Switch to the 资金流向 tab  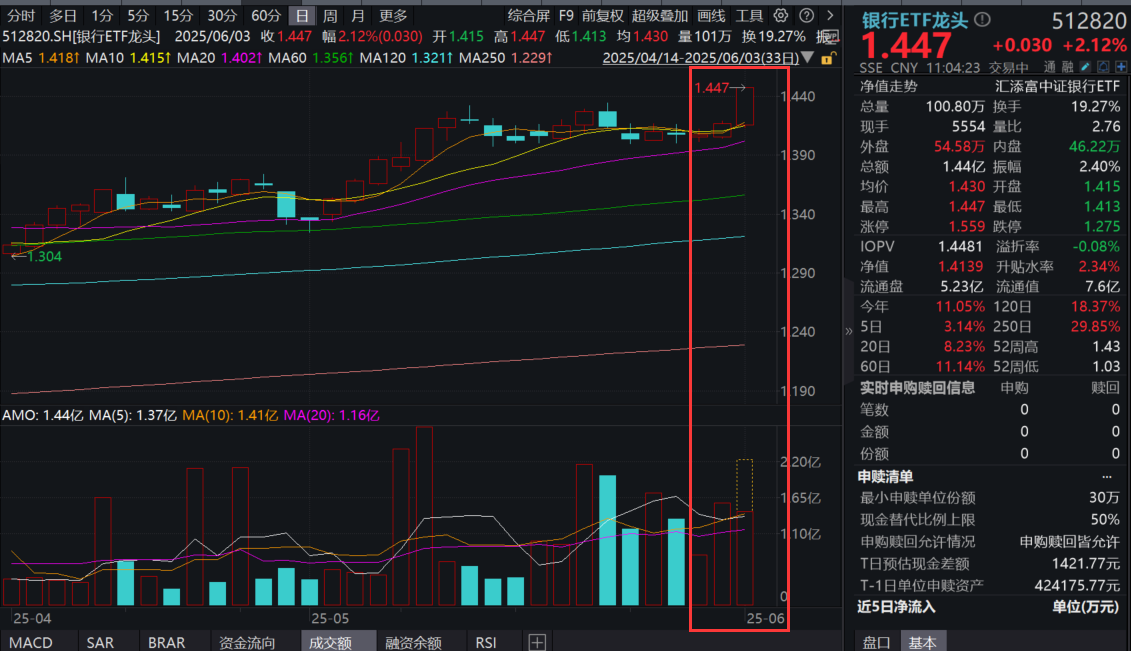pyautogui.click(x=247, y=642)
